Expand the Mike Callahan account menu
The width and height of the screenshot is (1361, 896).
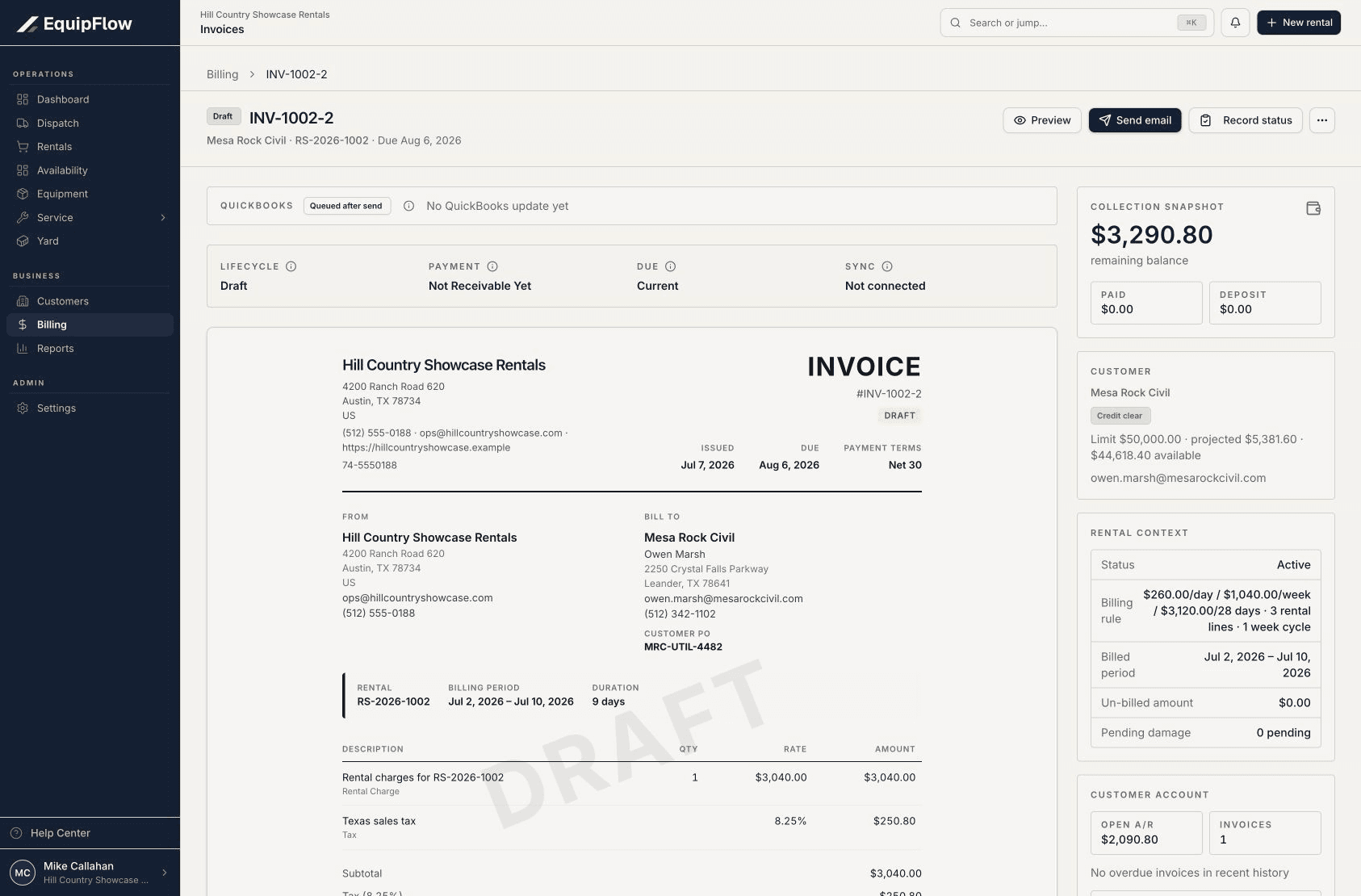coord(90,873)
